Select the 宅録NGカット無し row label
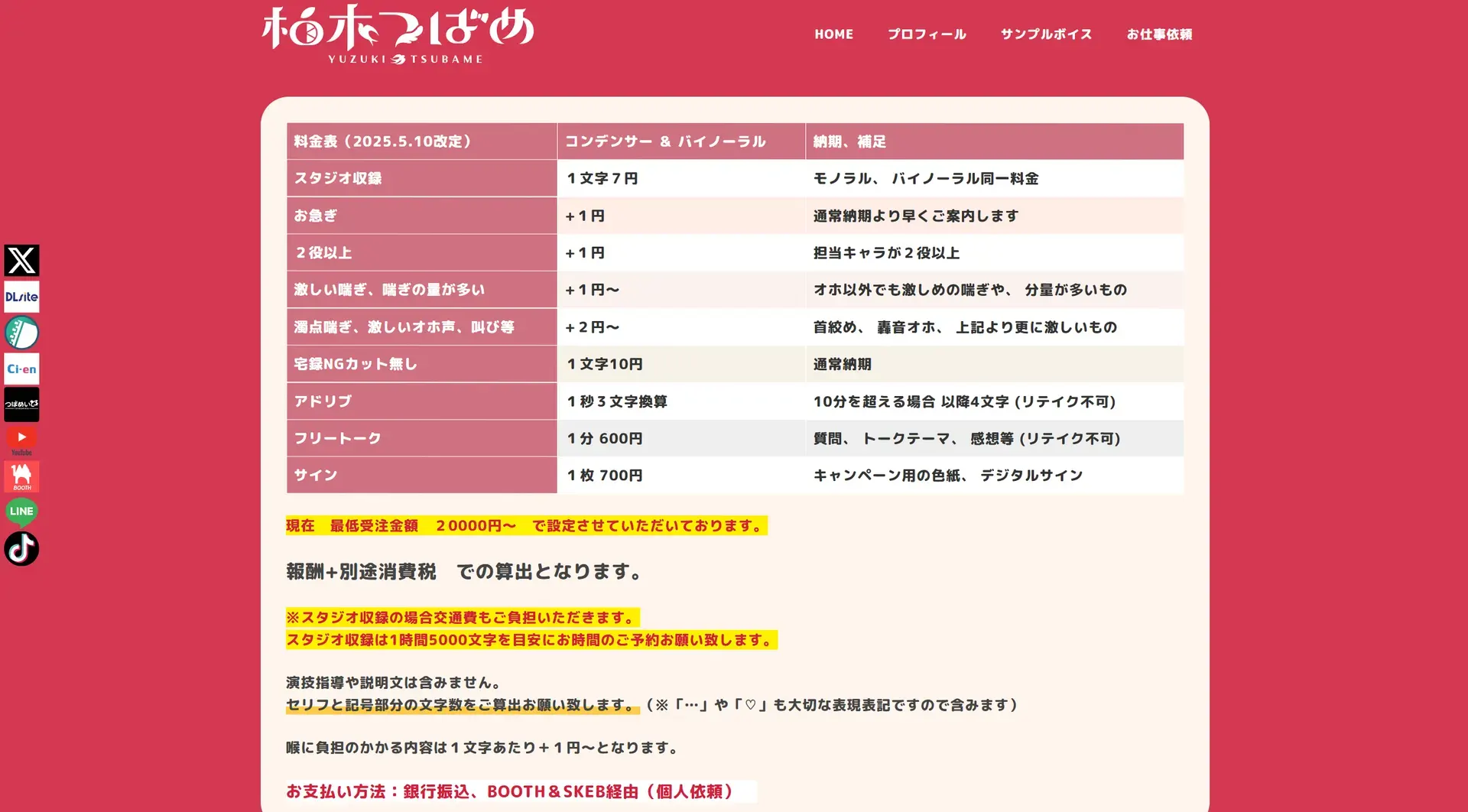 [x=422, y=364]
